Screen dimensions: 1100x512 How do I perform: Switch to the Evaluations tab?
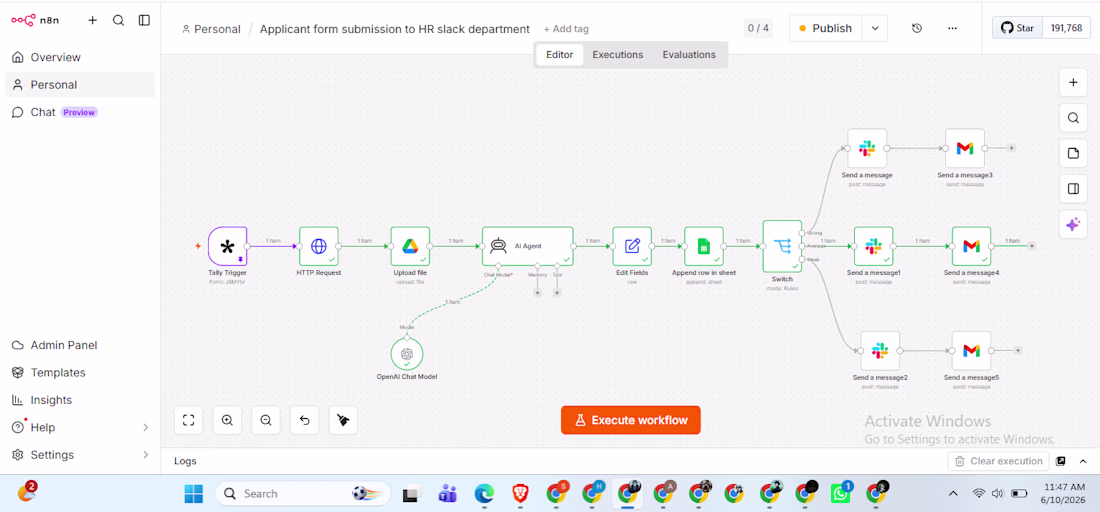(x=689, y=55)
